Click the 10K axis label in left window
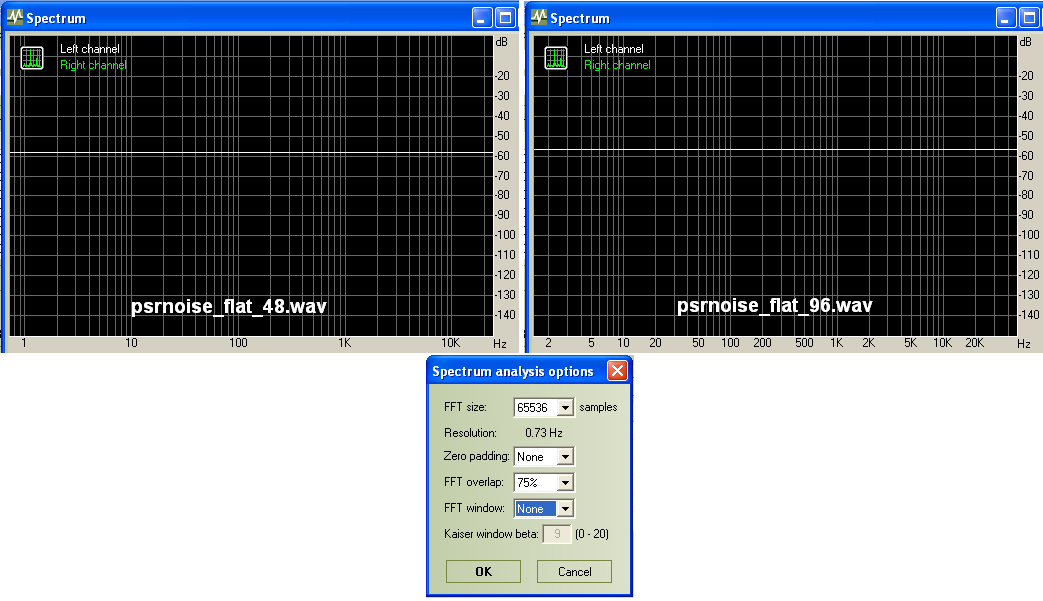Viewport: 1043px width, 601px height. (450, 343)
